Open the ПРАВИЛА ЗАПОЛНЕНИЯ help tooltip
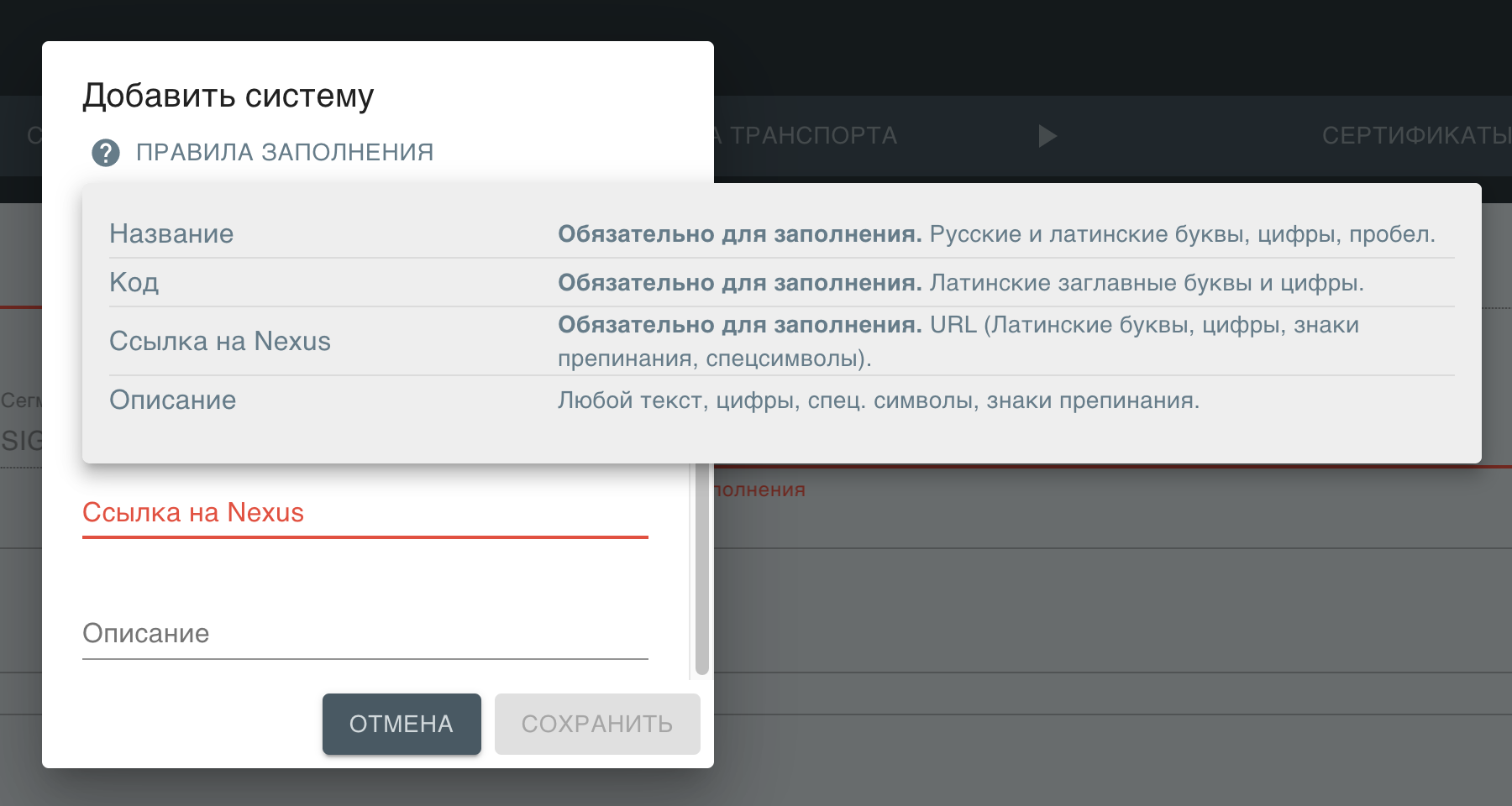The width and height of the screenshot is (1512, 806). point(286,152)
